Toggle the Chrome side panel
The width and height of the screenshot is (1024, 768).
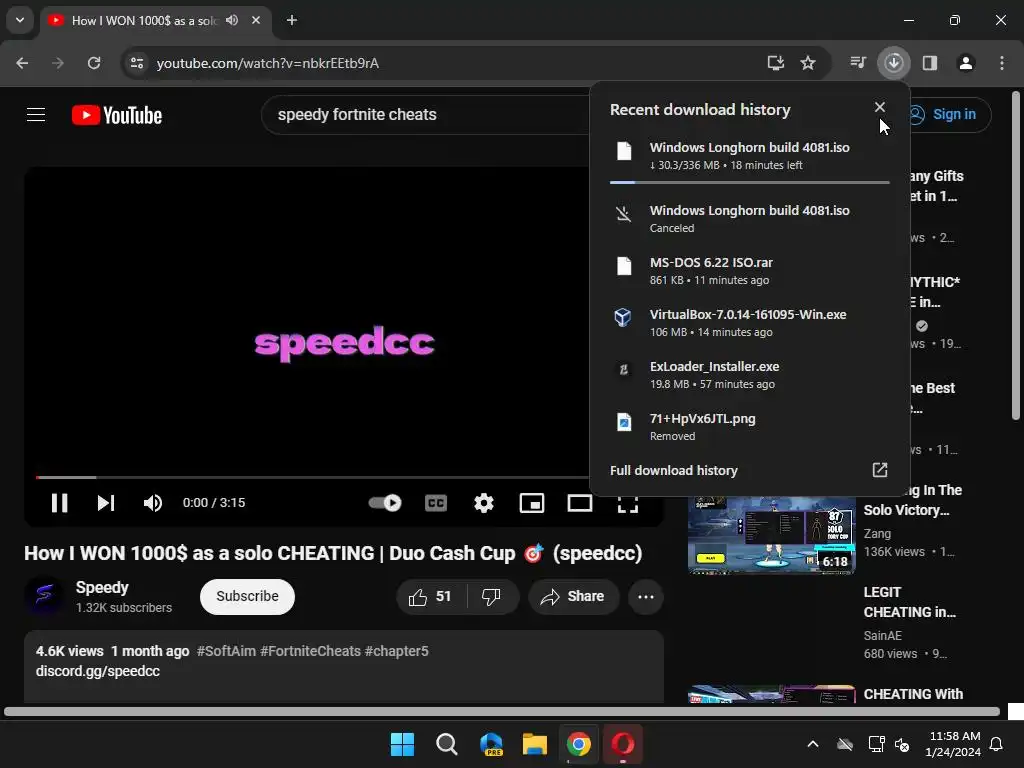click(930, 63)
